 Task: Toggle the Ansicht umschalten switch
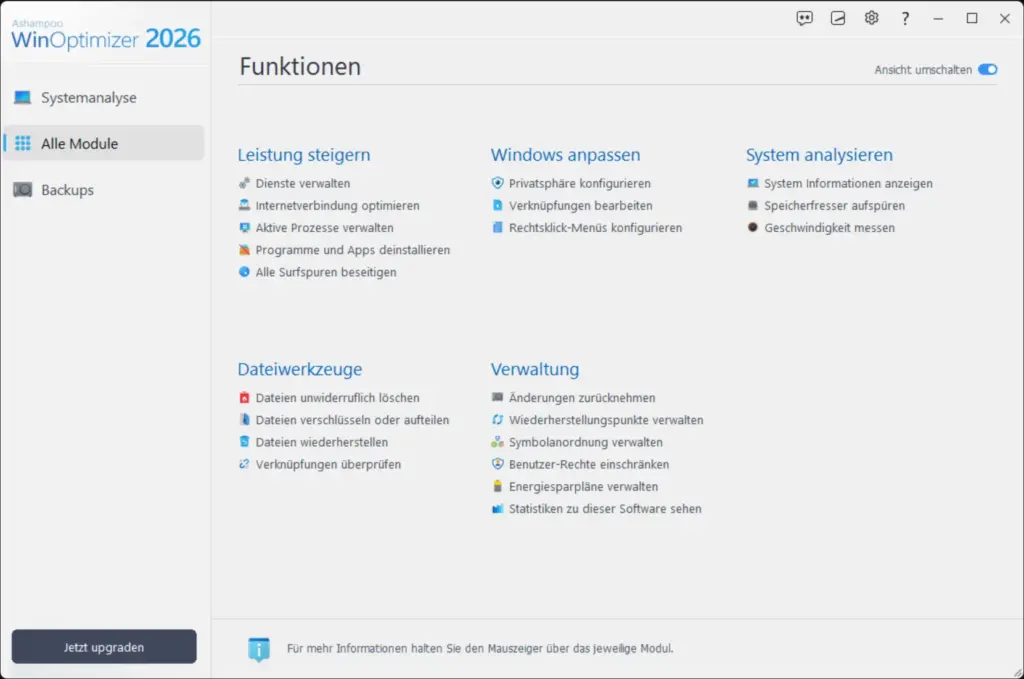[988, 69]
